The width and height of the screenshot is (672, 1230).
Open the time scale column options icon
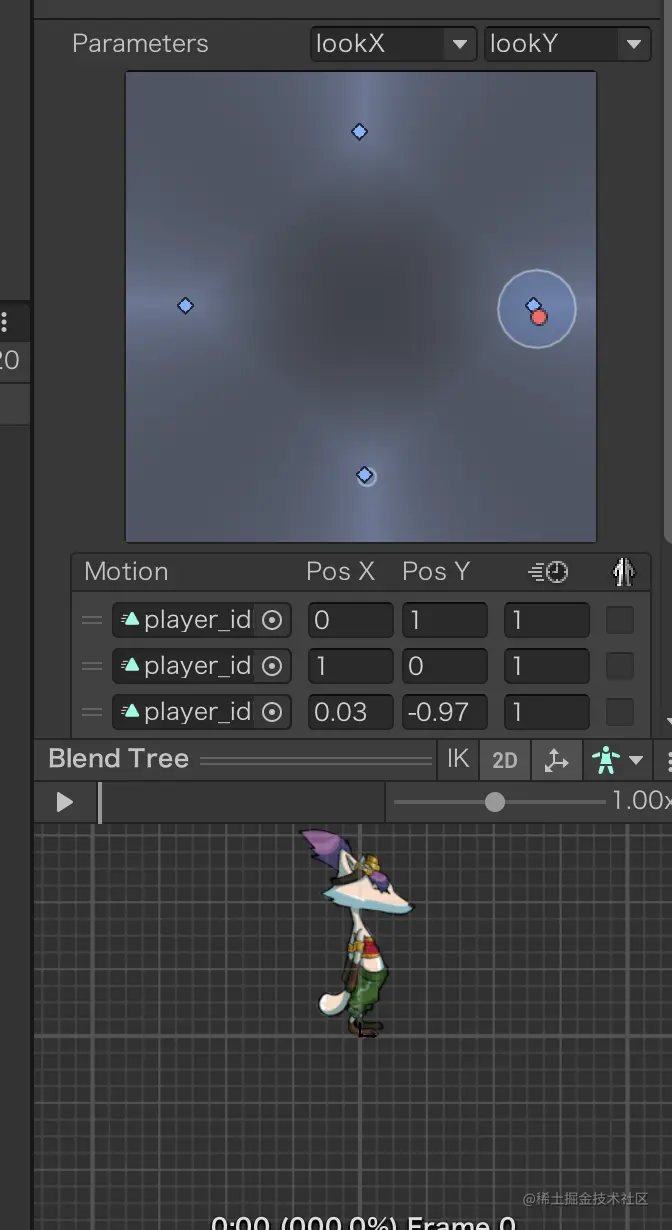click(x=548, y=572)
